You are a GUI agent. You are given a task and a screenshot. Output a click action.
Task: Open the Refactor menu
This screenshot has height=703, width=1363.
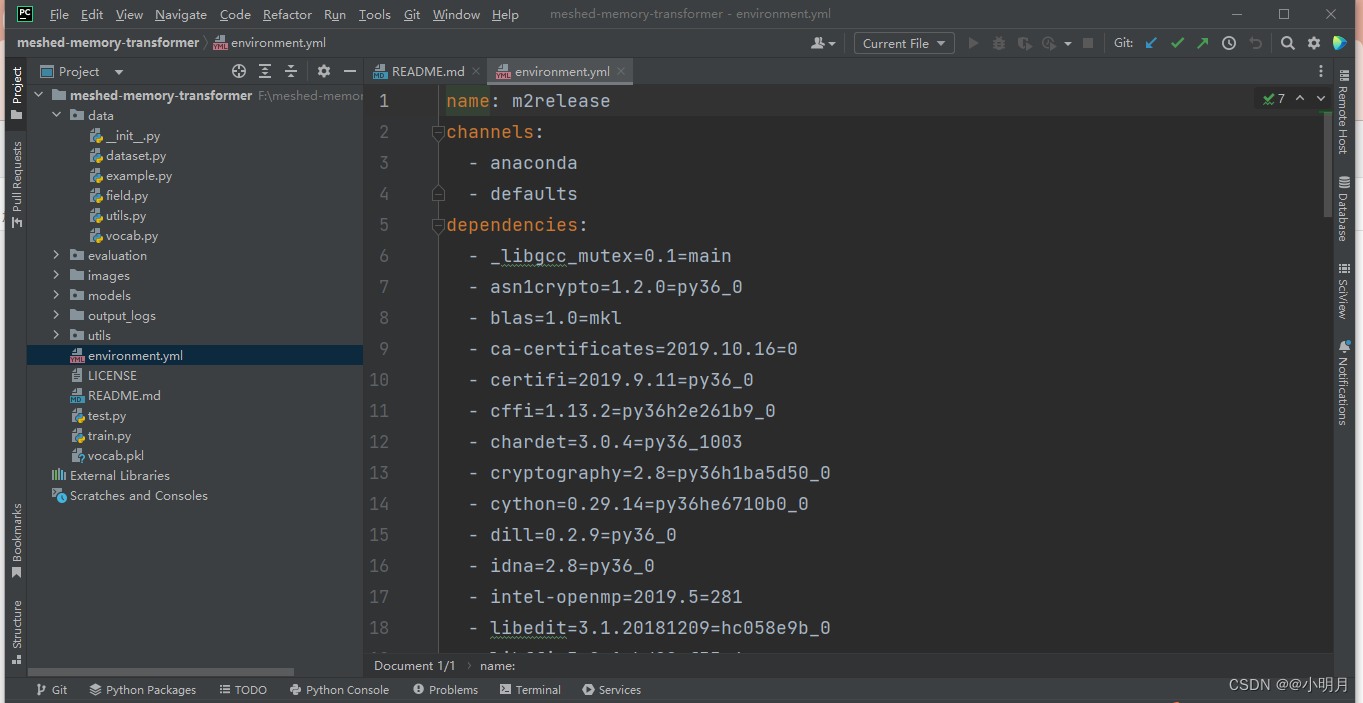pyautogui.click(x=287, y=14)
